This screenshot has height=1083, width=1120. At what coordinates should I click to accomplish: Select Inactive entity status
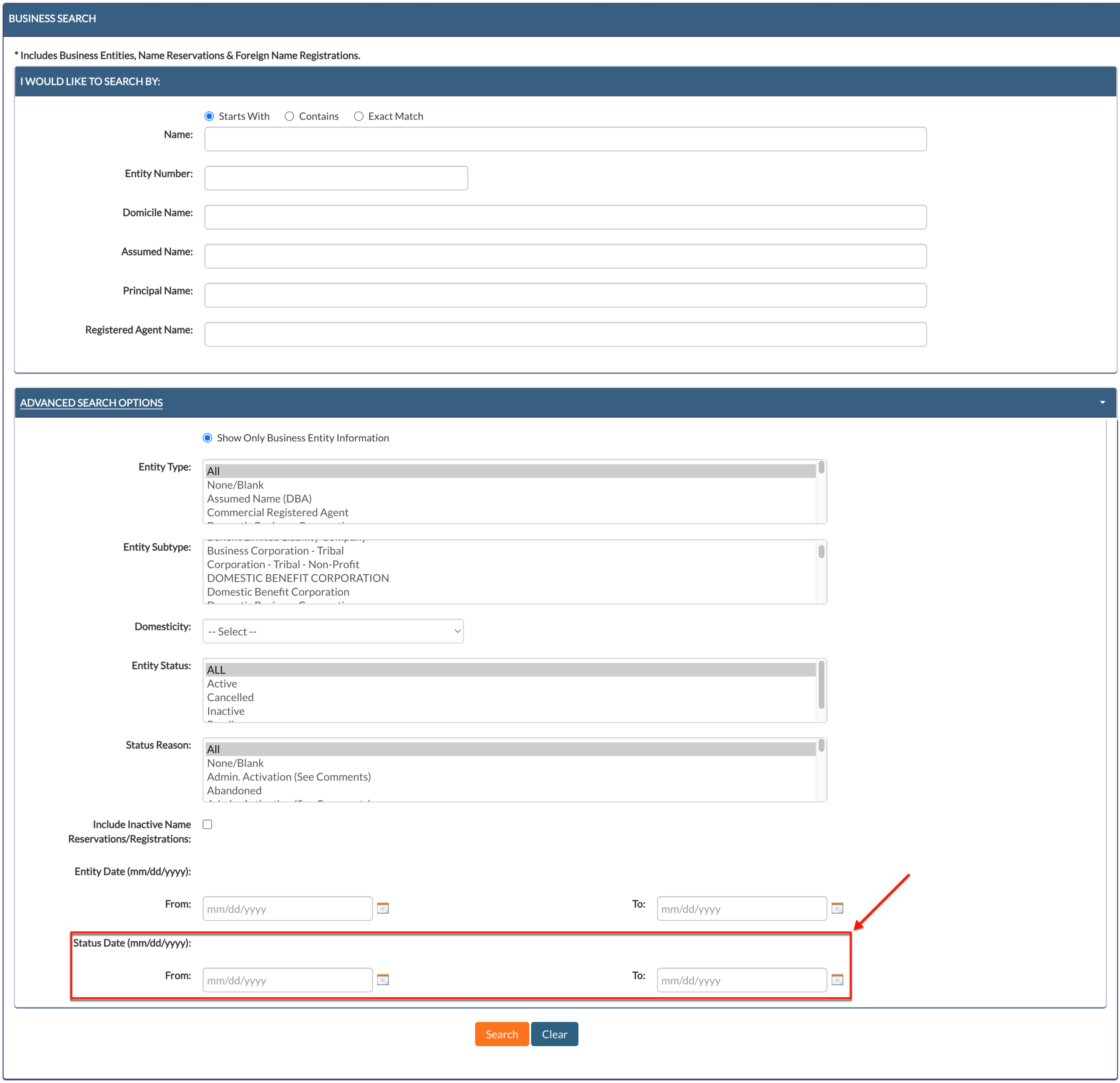click(x=510, y=711)
